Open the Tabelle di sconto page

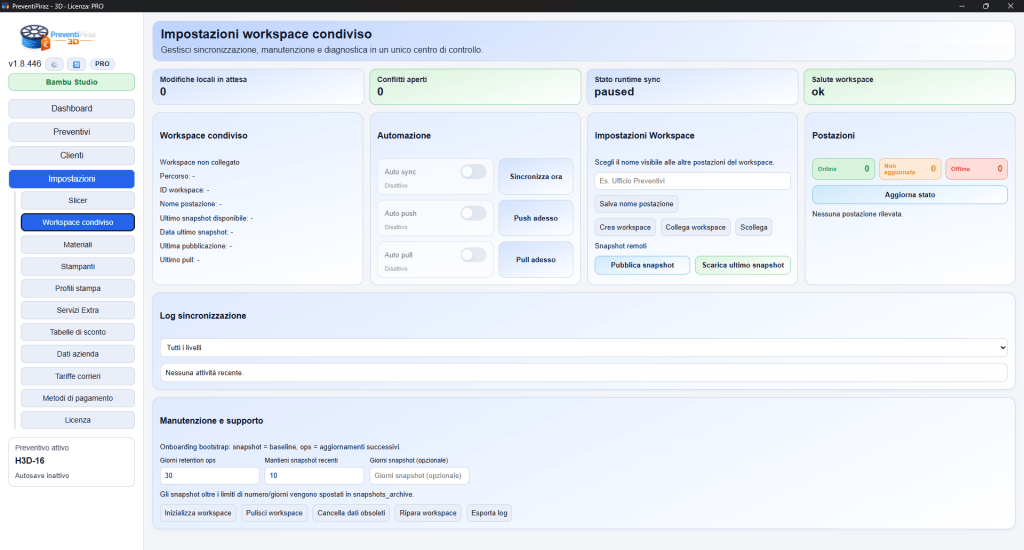coord(77,332)
